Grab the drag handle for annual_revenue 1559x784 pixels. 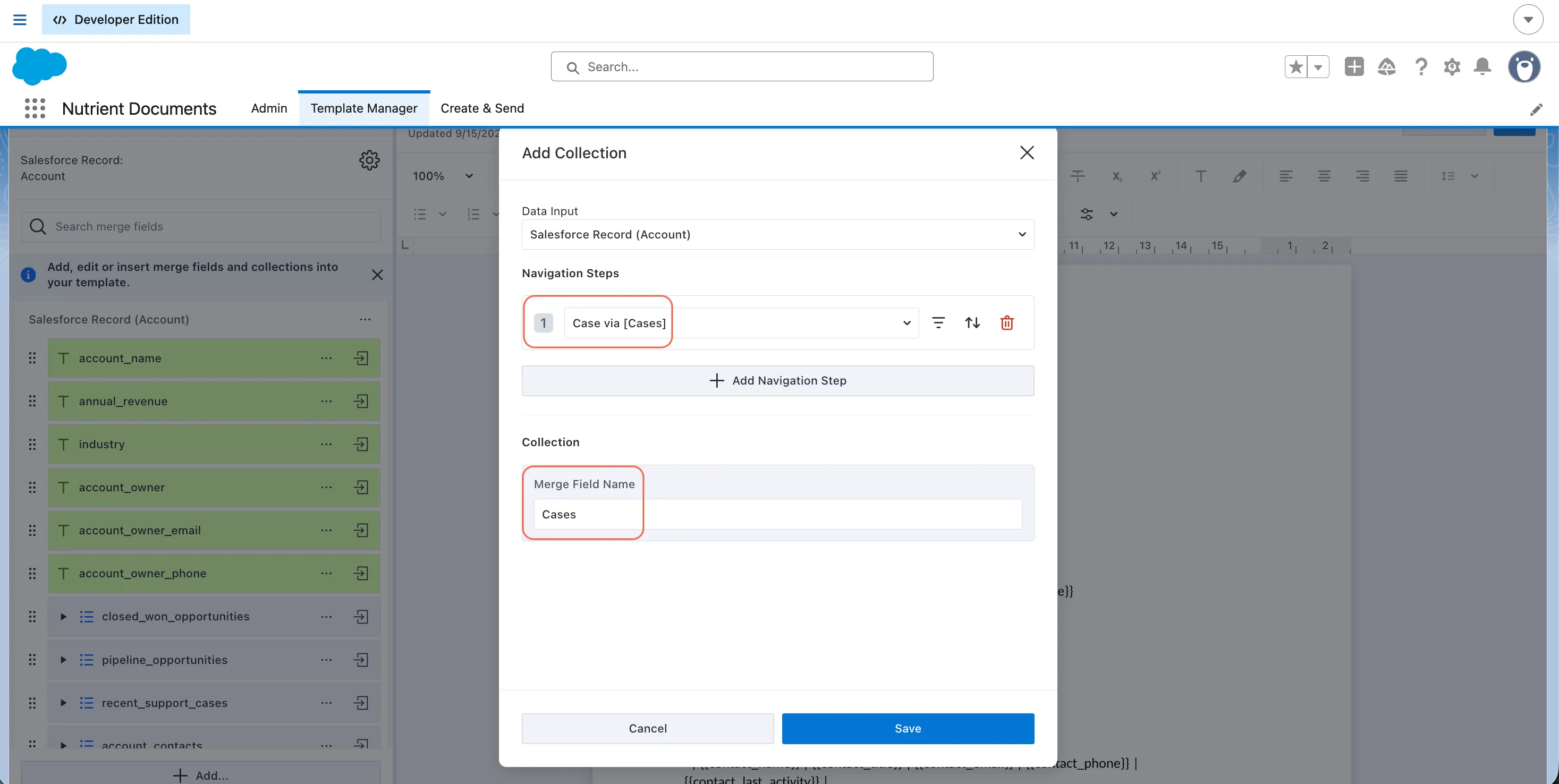coord(32,401)
